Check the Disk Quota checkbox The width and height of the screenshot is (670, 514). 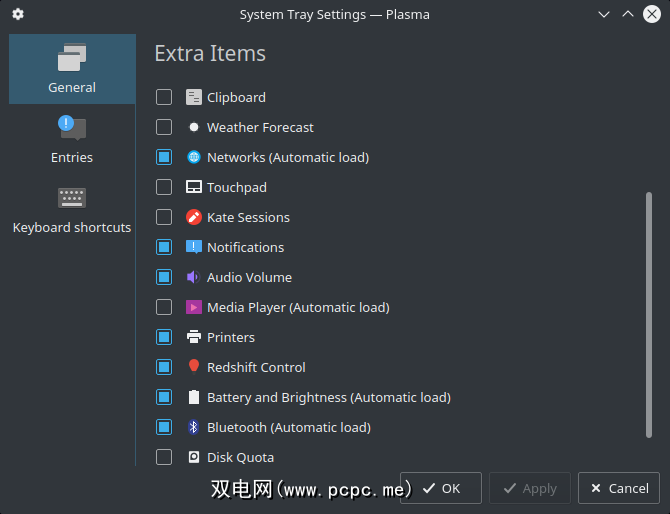point(164,457)
